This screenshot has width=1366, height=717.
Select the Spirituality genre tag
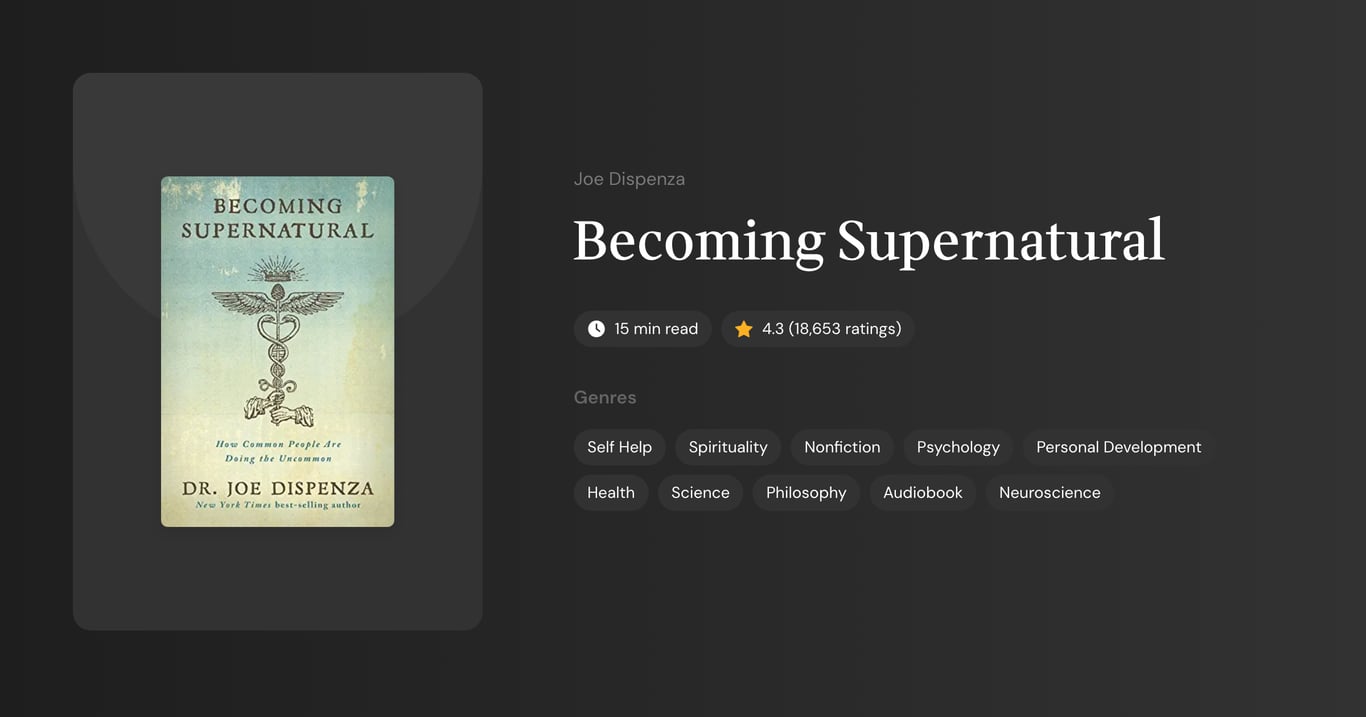coord(727,447)
